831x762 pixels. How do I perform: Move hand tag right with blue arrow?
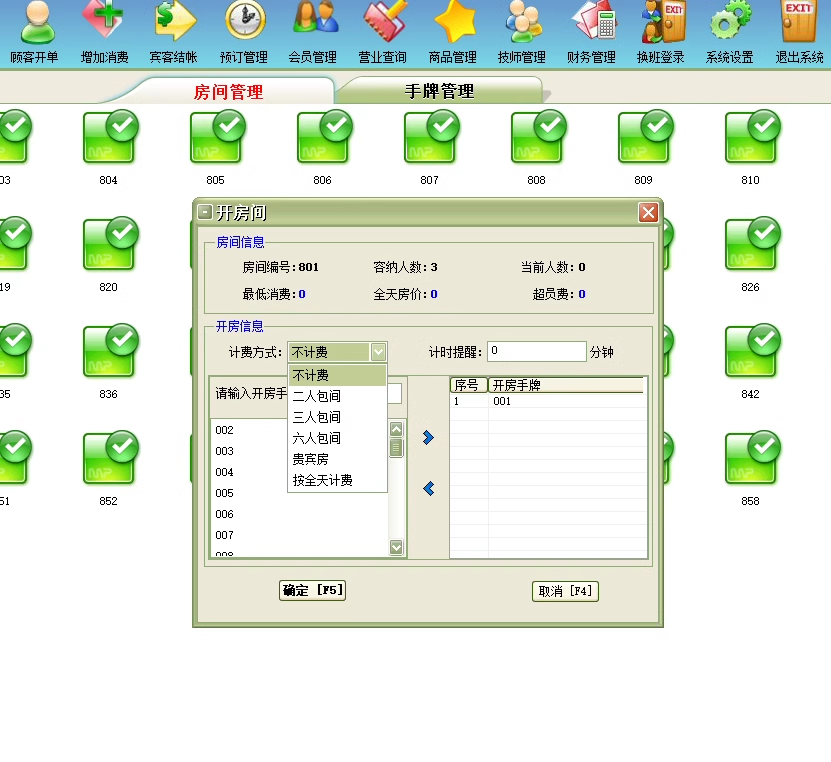[x=428, y=437]
